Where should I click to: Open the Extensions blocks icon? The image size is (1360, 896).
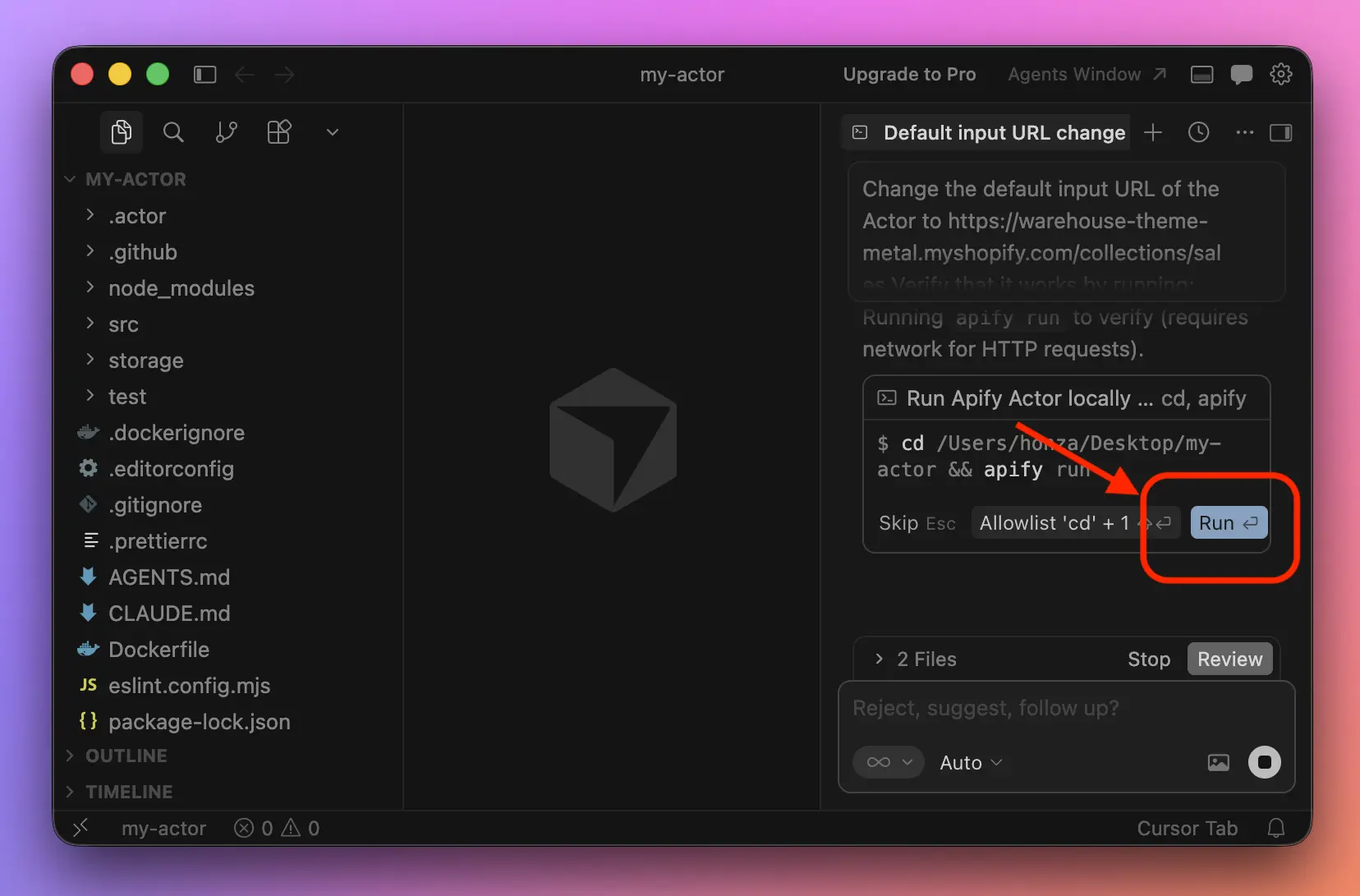click(x=279, y=132)
